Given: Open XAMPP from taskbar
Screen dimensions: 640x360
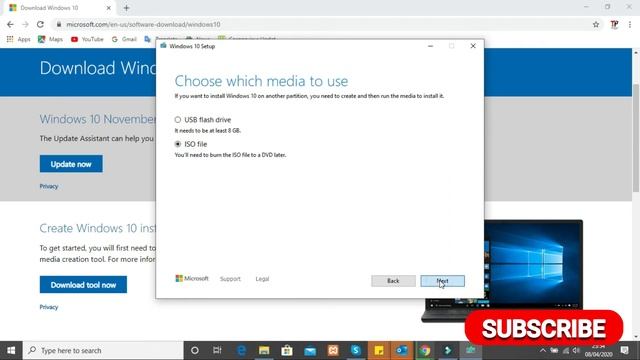Looking at the screenshot, I should [333, 350].
